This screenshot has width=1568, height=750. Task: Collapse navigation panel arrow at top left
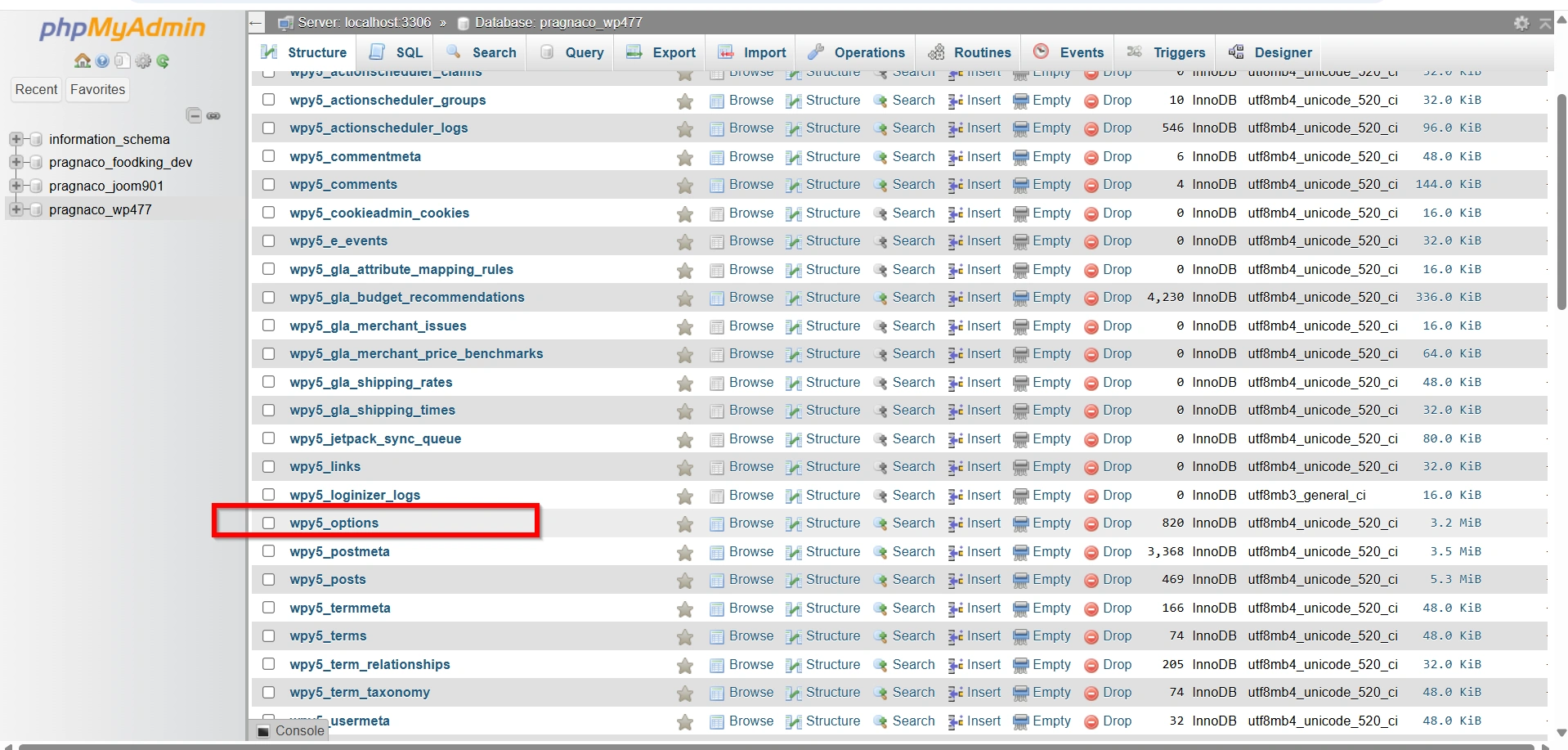(257, 23)
